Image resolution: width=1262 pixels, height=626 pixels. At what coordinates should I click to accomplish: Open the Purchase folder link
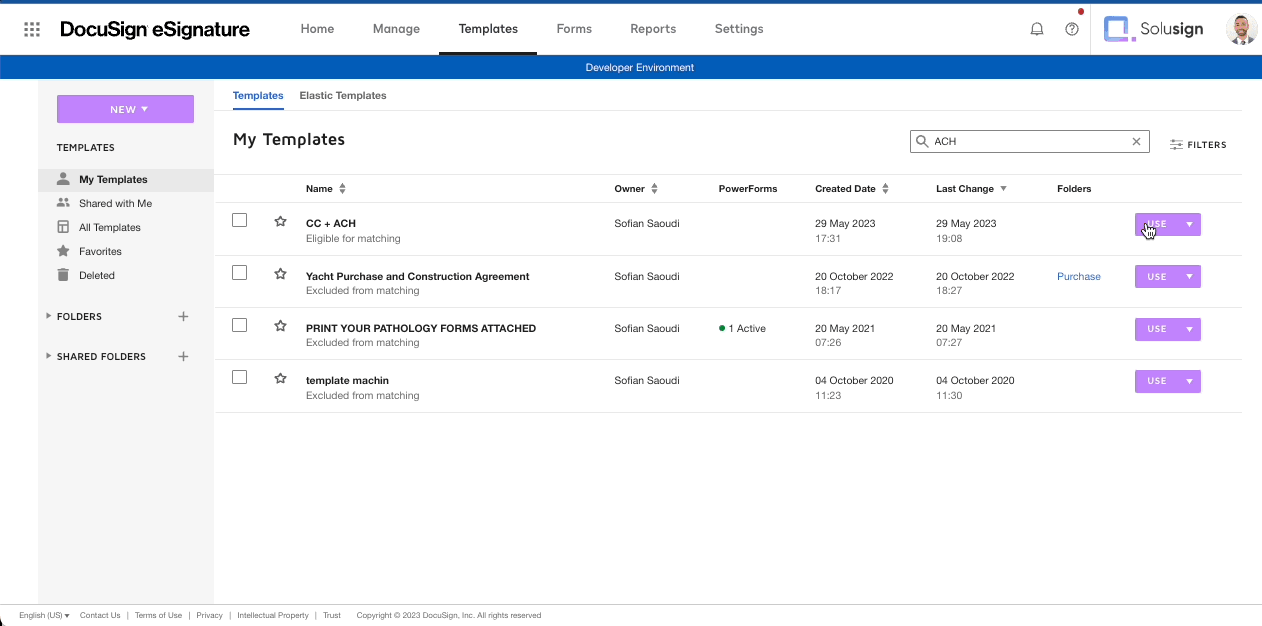(x=1079, y=277)
